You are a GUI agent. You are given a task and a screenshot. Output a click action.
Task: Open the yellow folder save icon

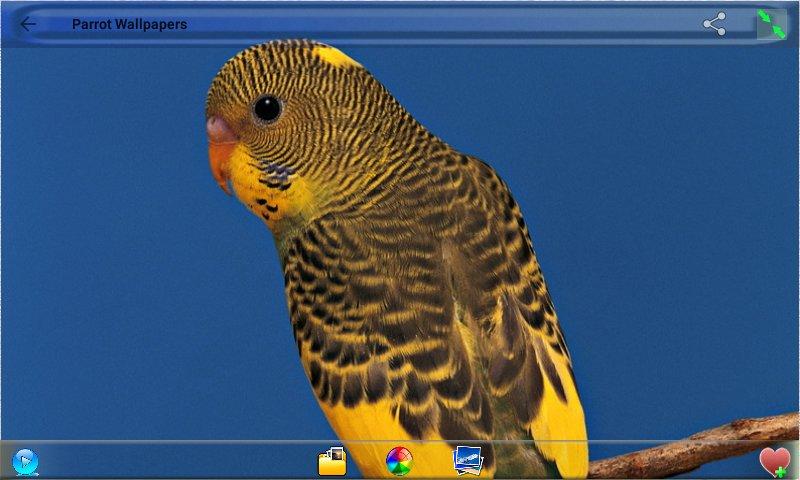[x=332, y=461]
